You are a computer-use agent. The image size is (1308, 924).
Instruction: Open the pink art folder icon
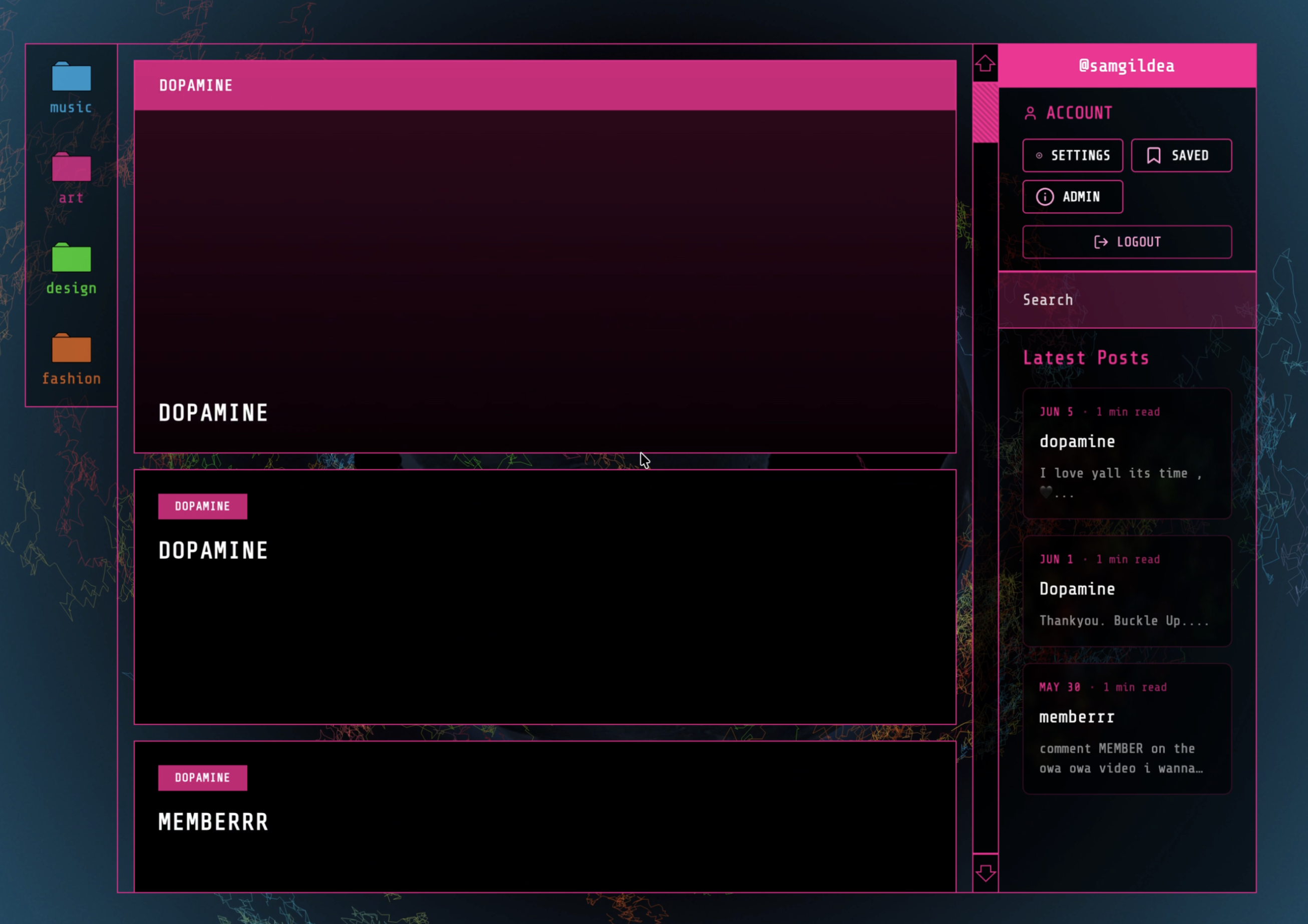coord(71,167)
